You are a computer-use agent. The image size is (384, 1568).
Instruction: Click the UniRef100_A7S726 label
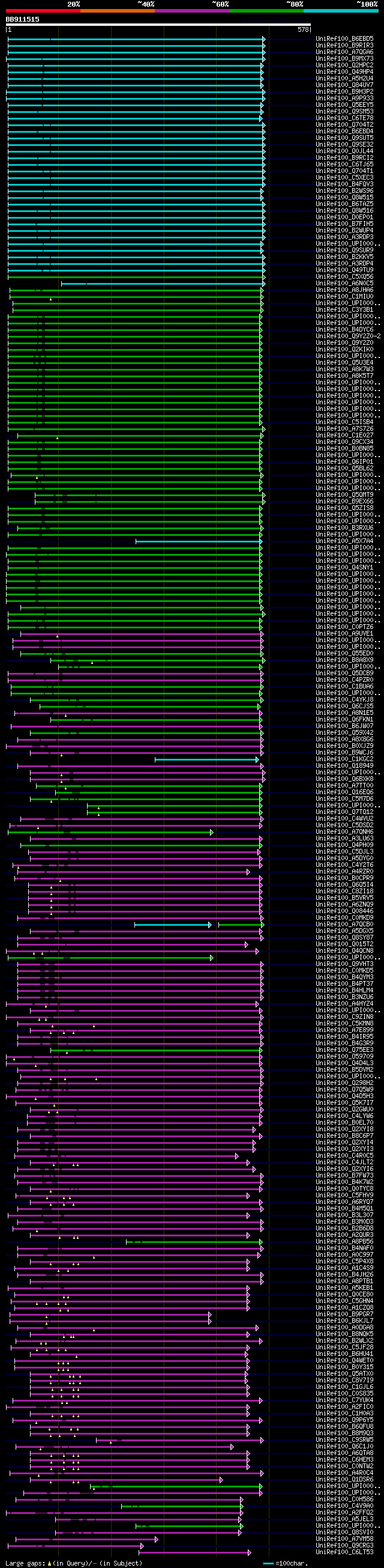click(x=344, y=428)
